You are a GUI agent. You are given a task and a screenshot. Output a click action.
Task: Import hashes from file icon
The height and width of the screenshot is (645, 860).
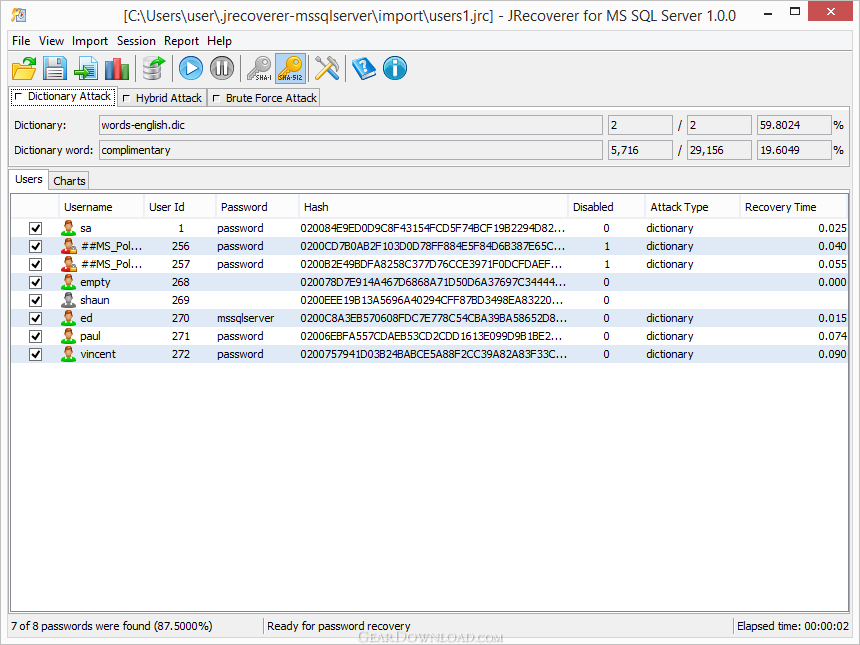click(86, 69)
